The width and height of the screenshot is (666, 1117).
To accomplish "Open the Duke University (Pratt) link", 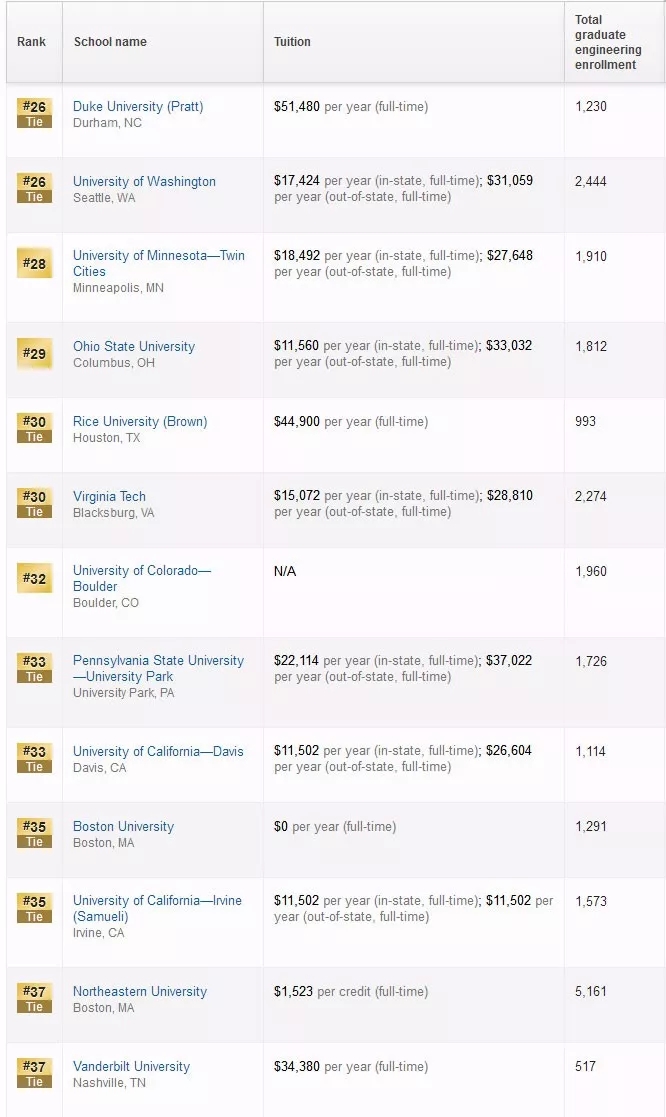I will (138, 107).
